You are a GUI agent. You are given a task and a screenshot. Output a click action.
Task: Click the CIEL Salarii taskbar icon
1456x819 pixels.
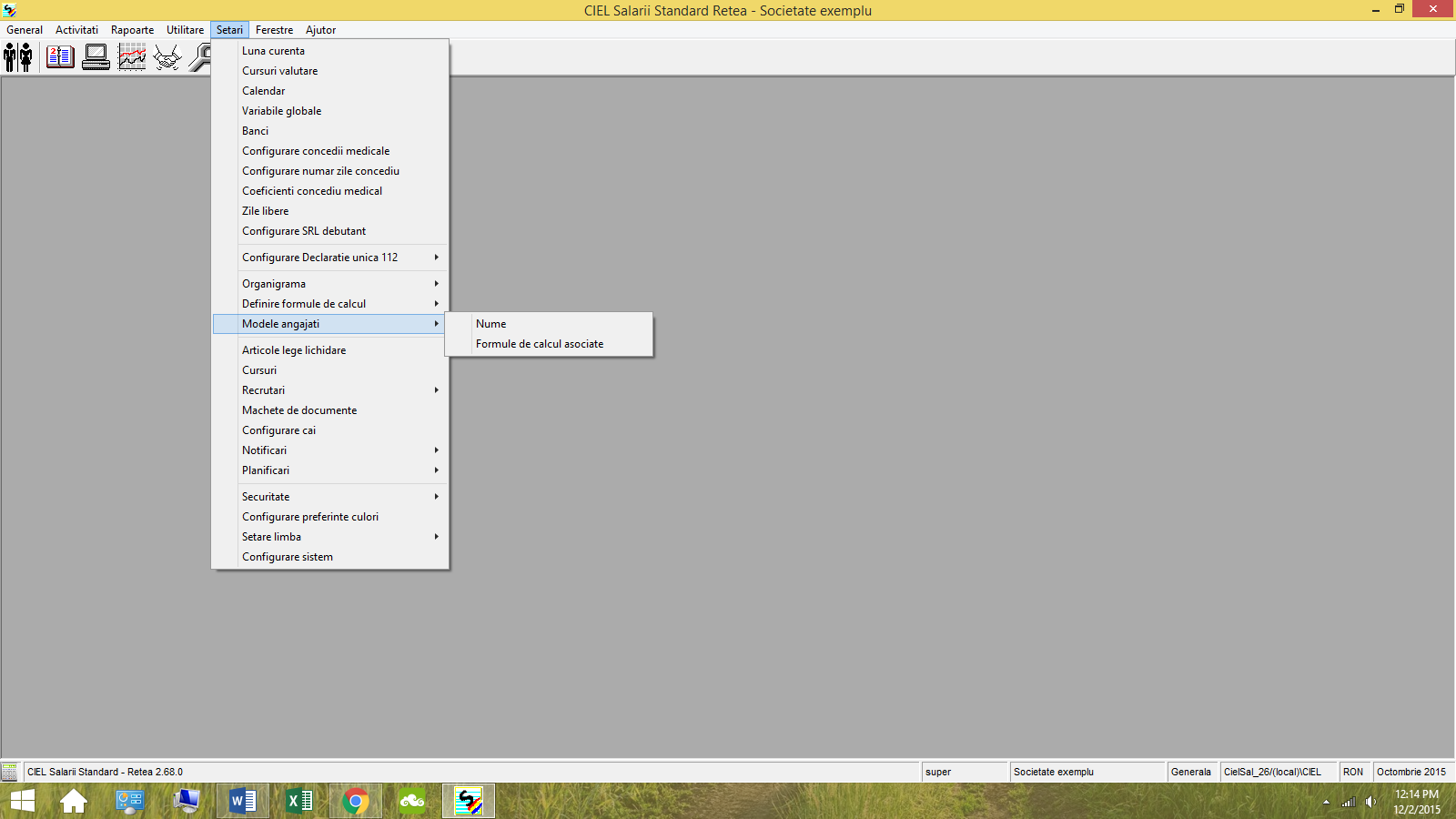469,801
